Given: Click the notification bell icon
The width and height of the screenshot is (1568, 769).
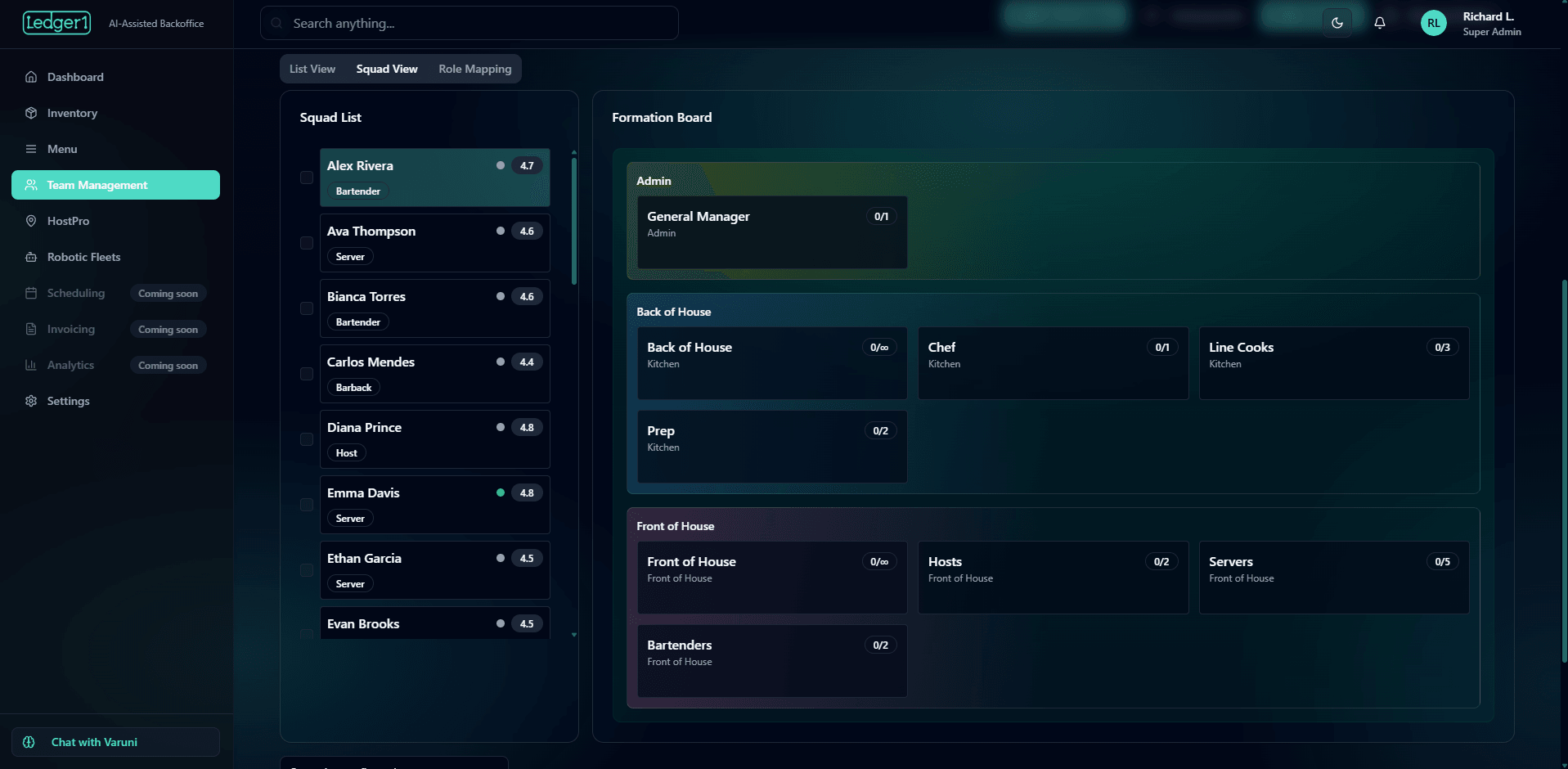Looking at the screenshot, I should coord(1380,23).
